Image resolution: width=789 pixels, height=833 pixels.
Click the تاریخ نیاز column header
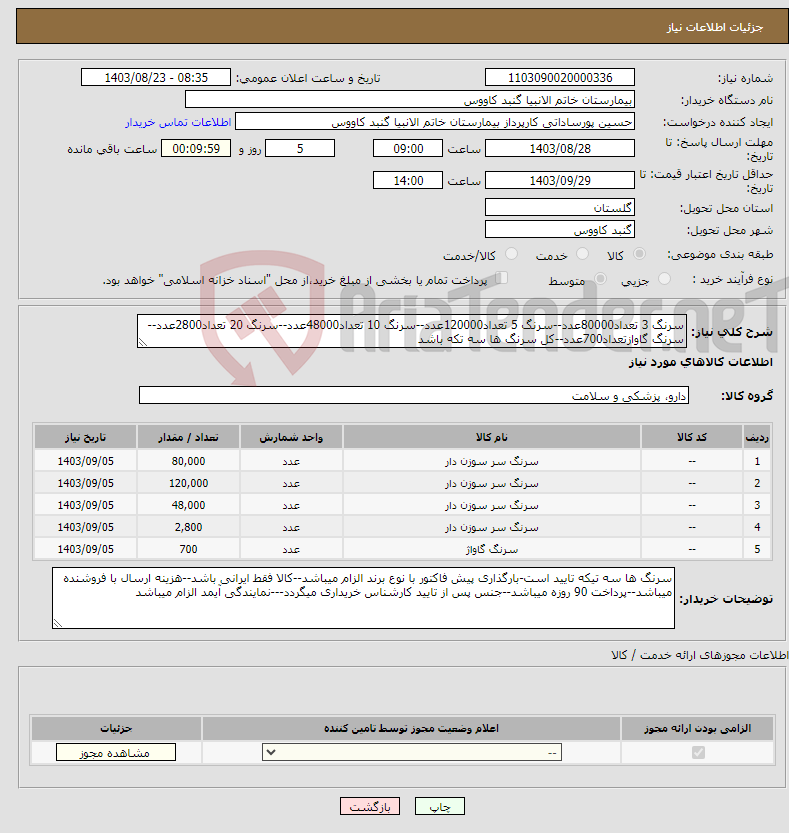(x=85, y=437)
